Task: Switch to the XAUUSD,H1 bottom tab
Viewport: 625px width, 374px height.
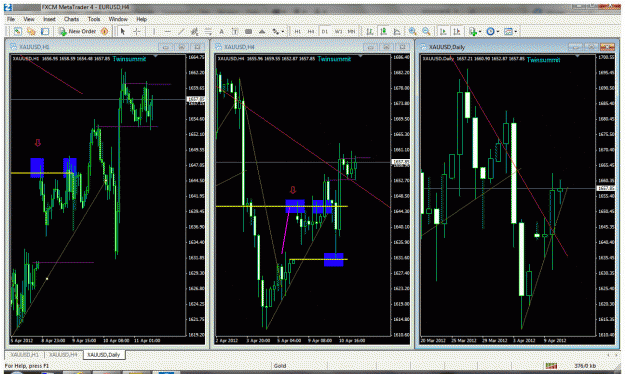Action: 25,354
